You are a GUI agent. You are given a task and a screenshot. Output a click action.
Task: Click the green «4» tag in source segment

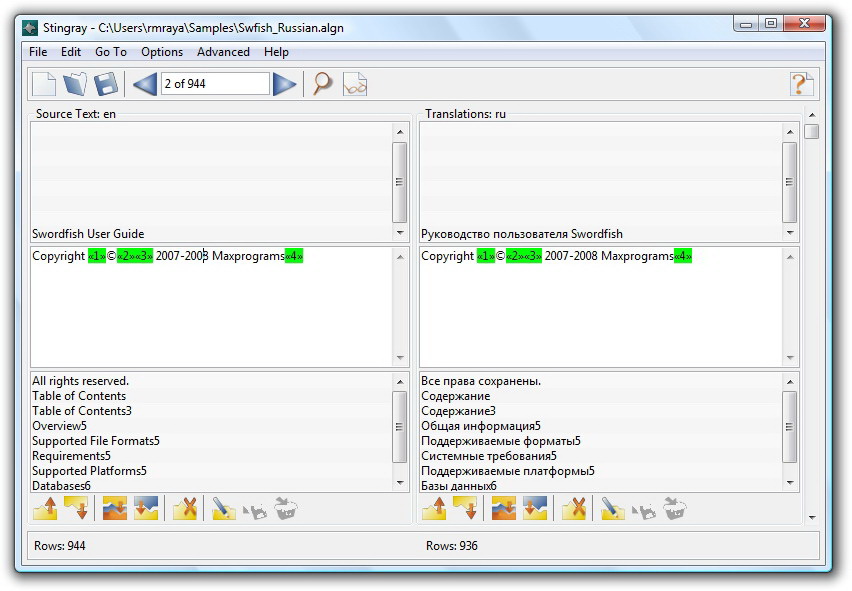tap(294, 256)
